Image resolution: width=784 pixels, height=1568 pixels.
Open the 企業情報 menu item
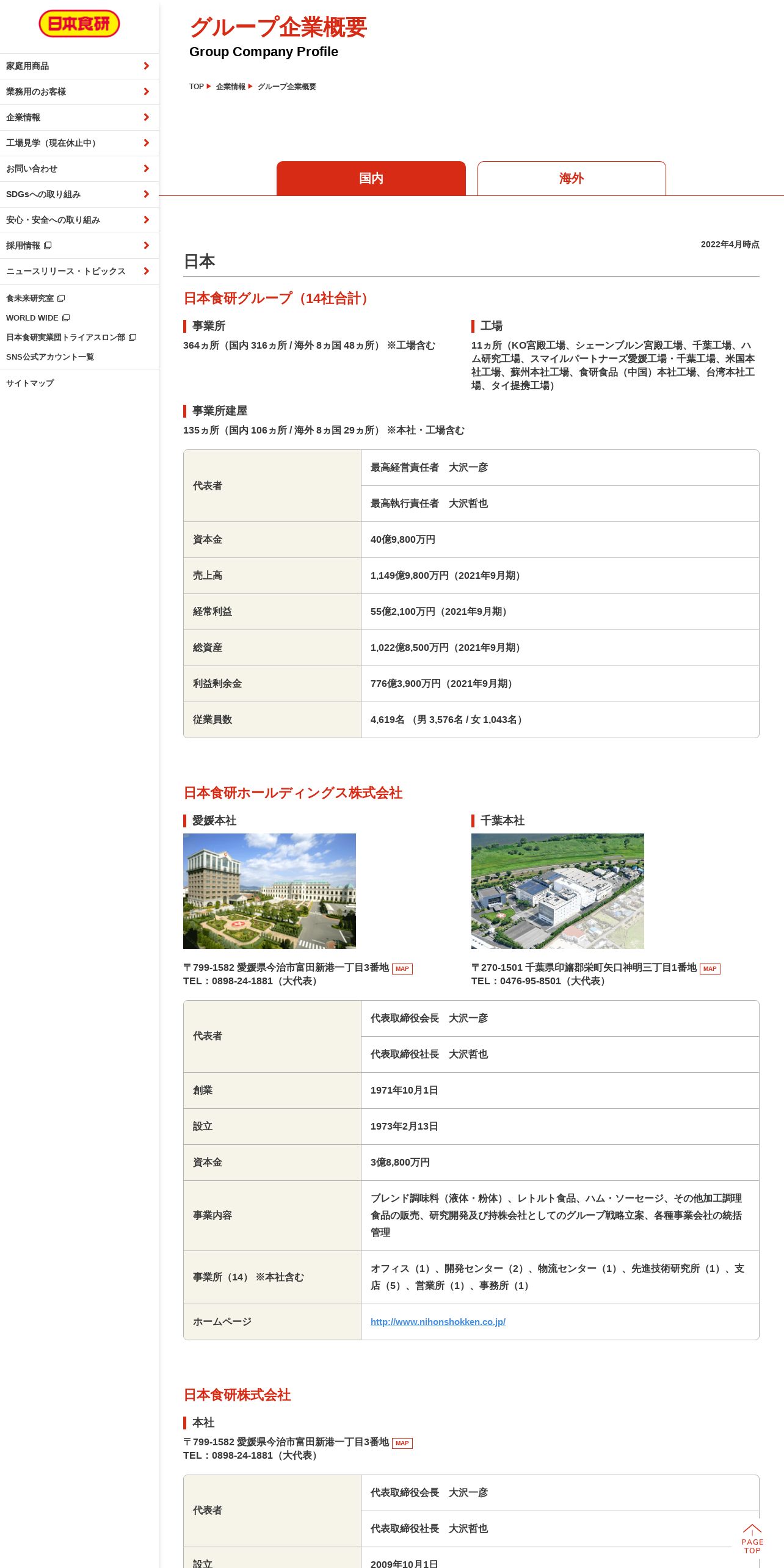79,117
